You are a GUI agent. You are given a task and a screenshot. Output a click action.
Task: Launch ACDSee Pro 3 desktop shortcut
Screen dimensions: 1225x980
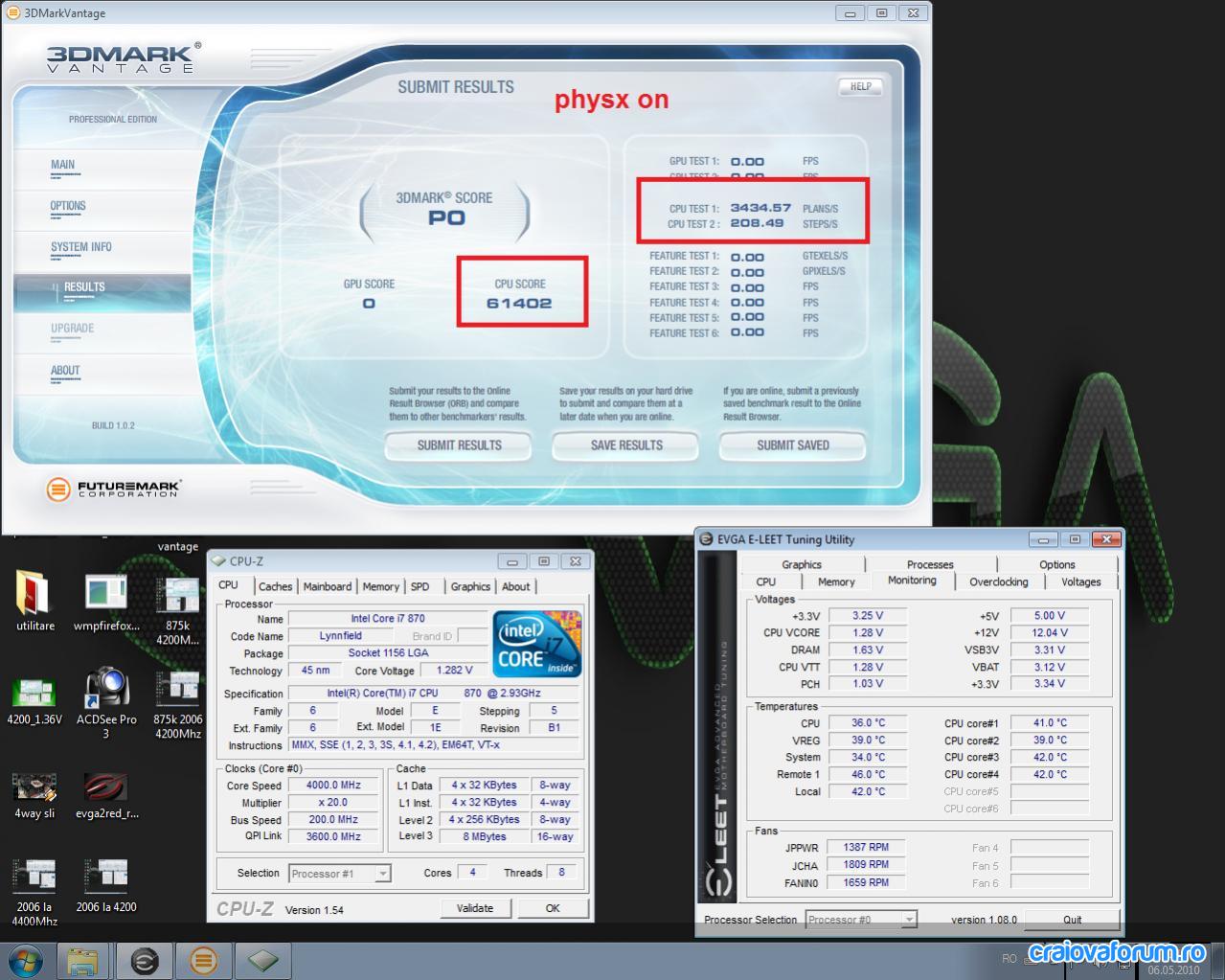coord(106,702)
